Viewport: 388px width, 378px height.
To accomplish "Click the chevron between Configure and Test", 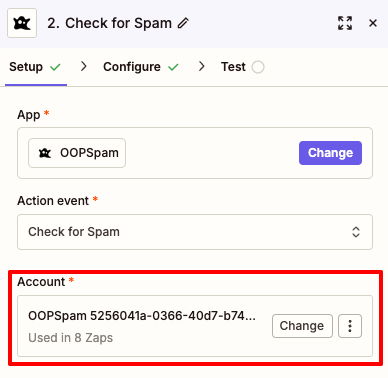I will [x=201, y=67].
